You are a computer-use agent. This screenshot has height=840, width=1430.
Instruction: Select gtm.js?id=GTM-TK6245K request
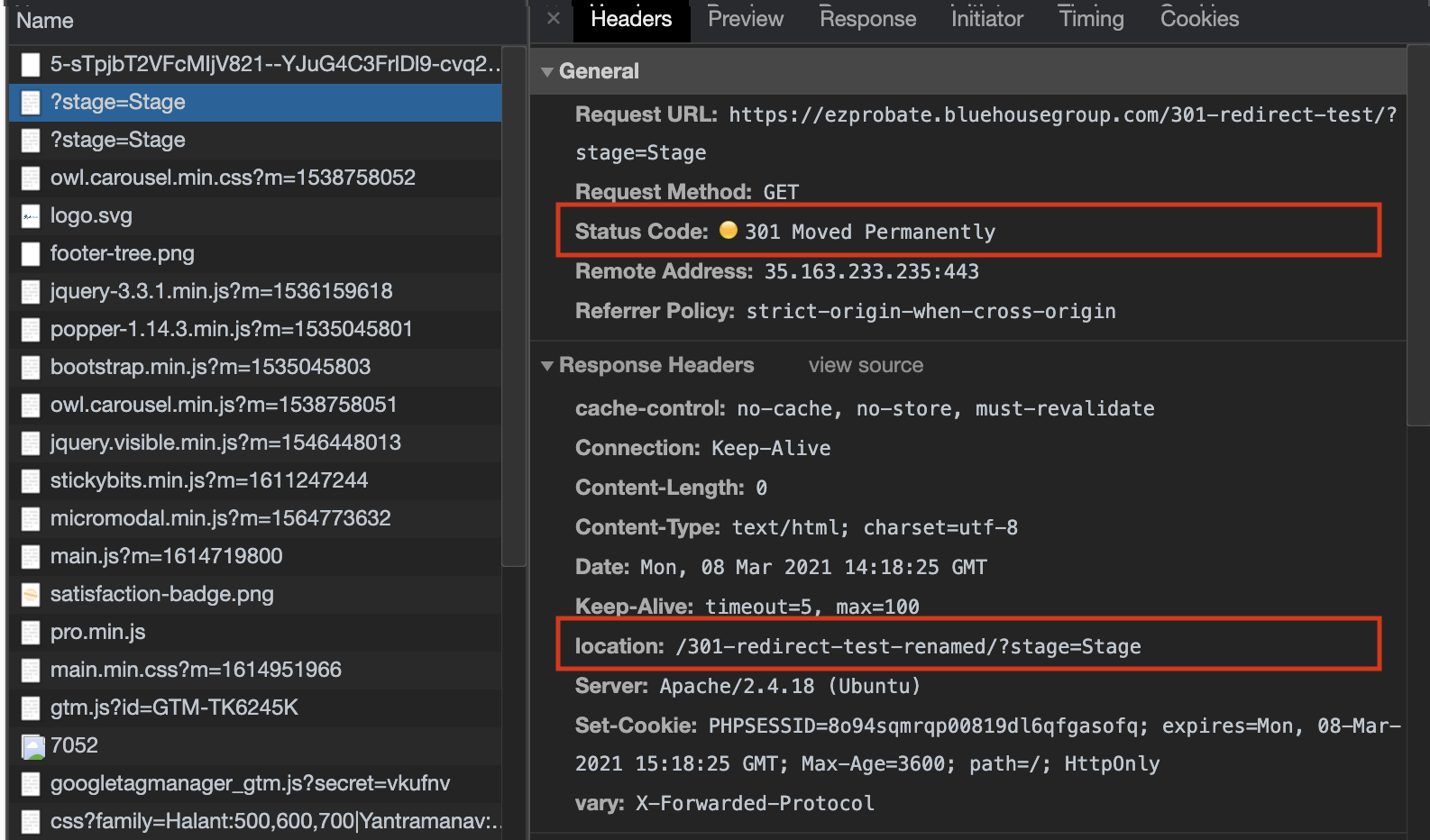click(255, 708)
